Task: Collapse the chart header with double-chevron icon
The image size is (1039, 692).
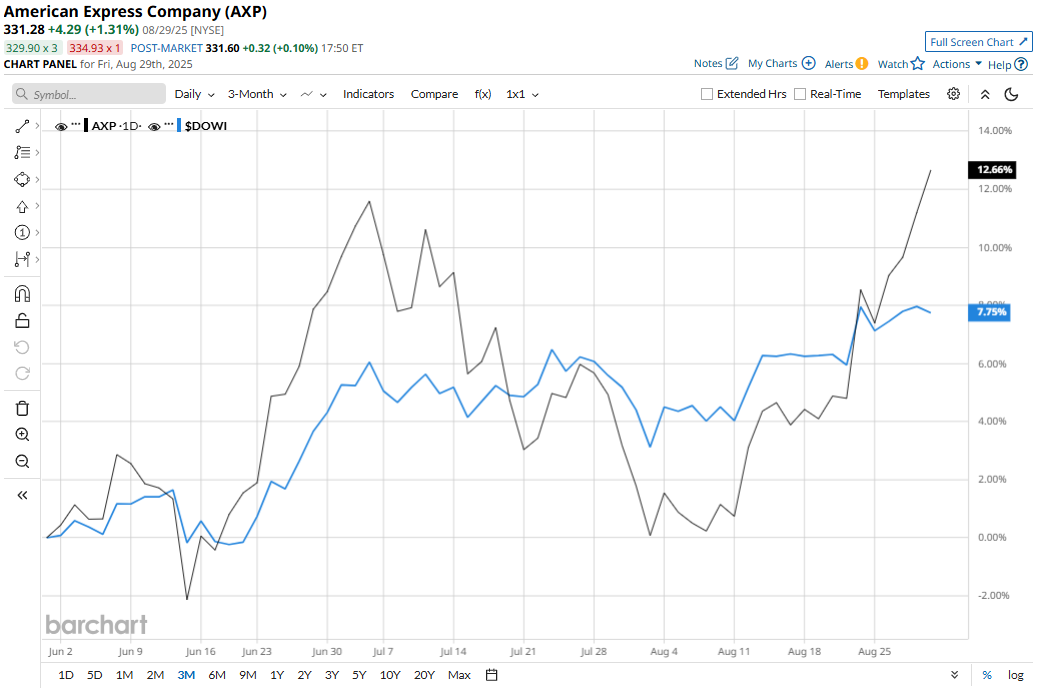Action: (985, 94)
